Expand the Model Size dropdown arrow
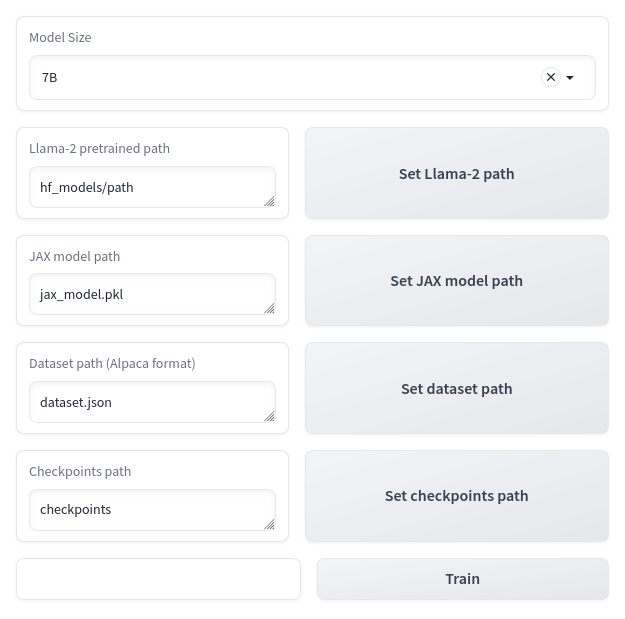The height and width of the screenshot is (619, 625). (x=570, y=78)
